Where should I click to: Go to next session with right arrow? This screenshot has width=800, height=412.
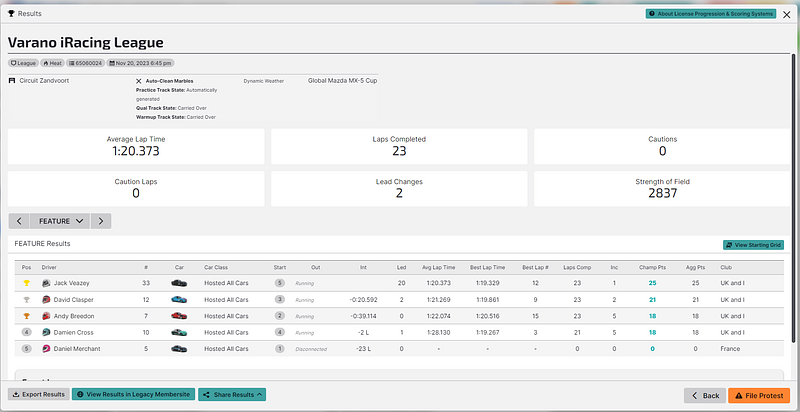click(101, 221)
